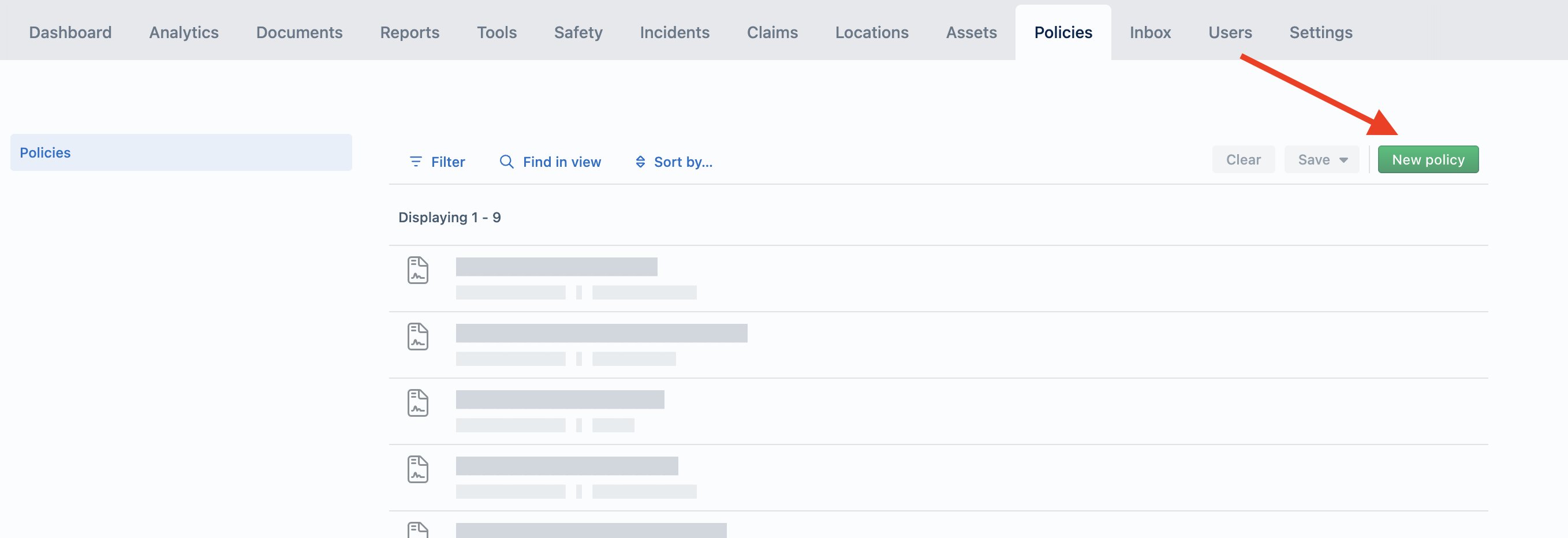Click the Sort by arrows icon

pos(640,161)
